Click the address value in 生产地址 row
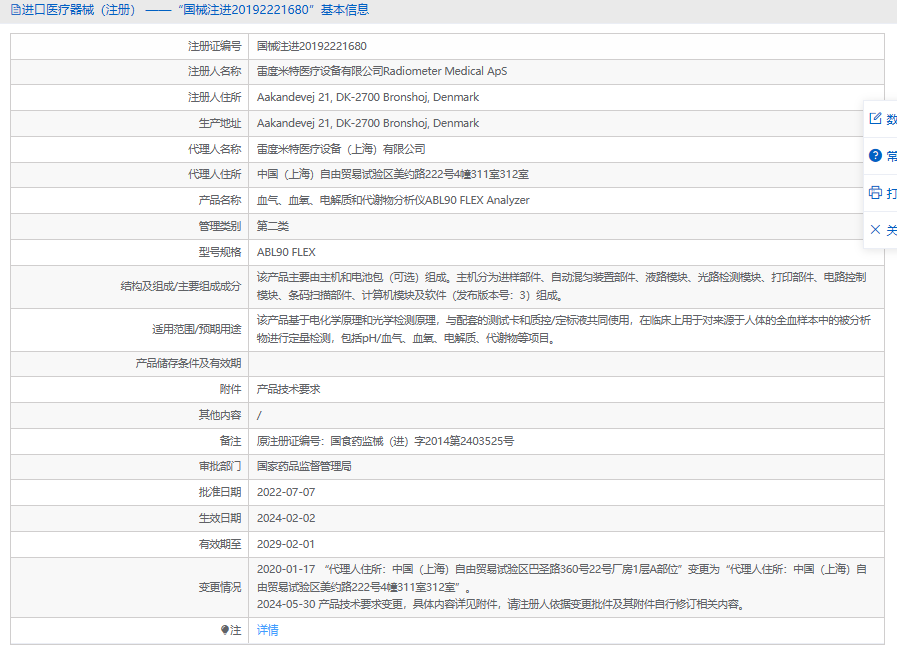This screenshot has height=654, width=897. (368, 123)
